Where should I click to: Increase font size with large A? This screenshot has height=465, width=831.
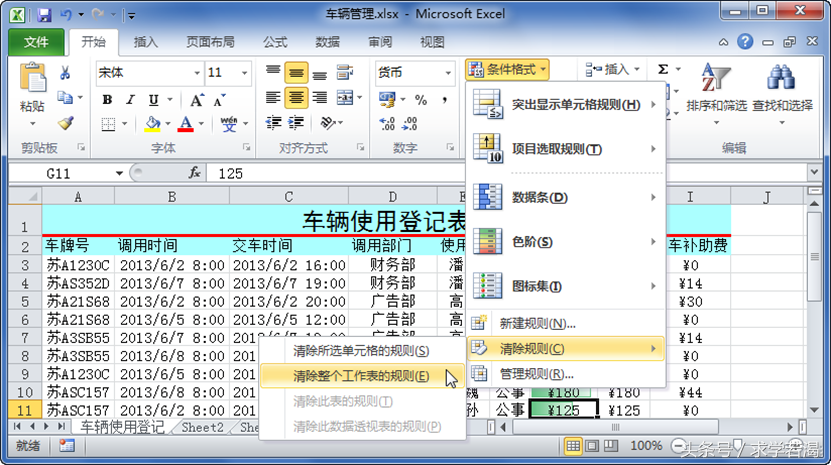tap(196, 100)
